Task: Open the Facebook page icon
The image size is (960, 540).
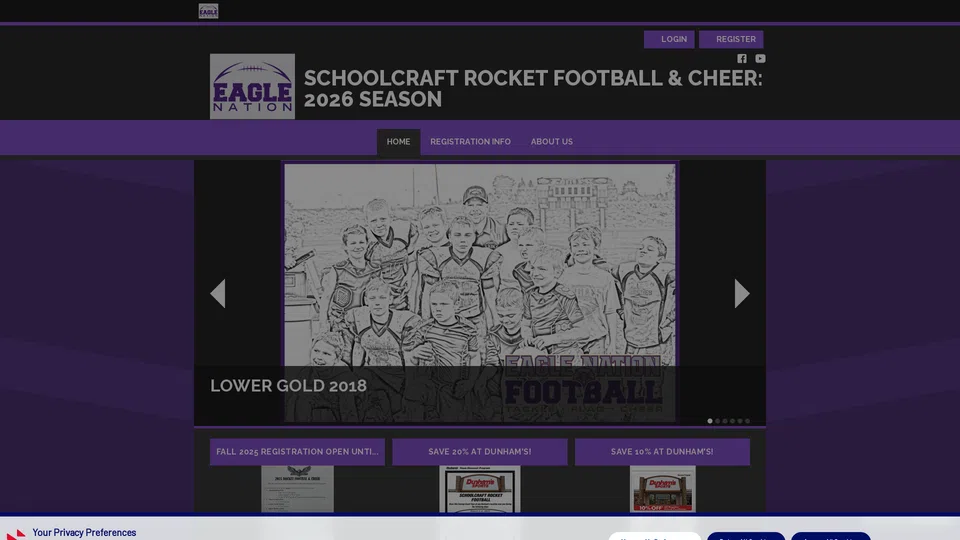Action: click(741, 59)
